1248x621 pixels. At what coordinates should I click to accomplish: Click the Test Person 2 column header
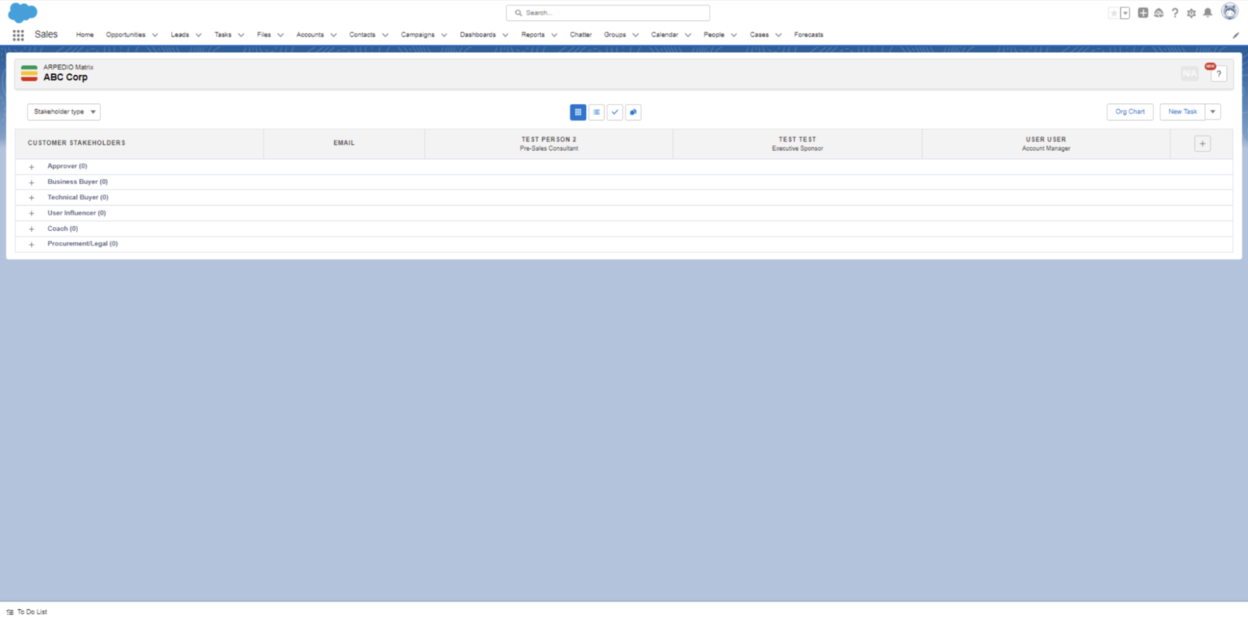click(x=549, y=144)
